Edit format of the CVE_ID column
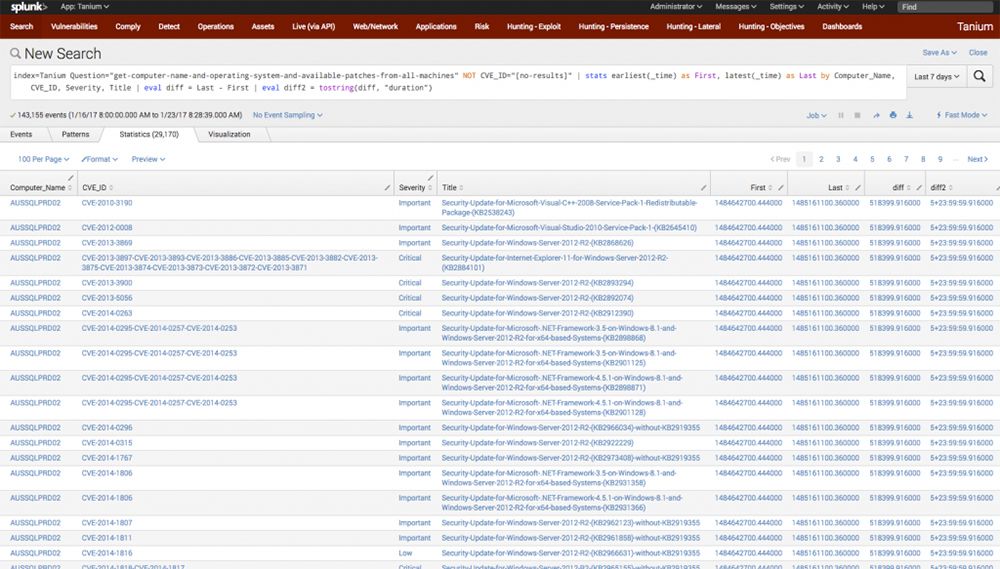The width and height of the screenshot is (1000, 569). (x=387, y=188)
